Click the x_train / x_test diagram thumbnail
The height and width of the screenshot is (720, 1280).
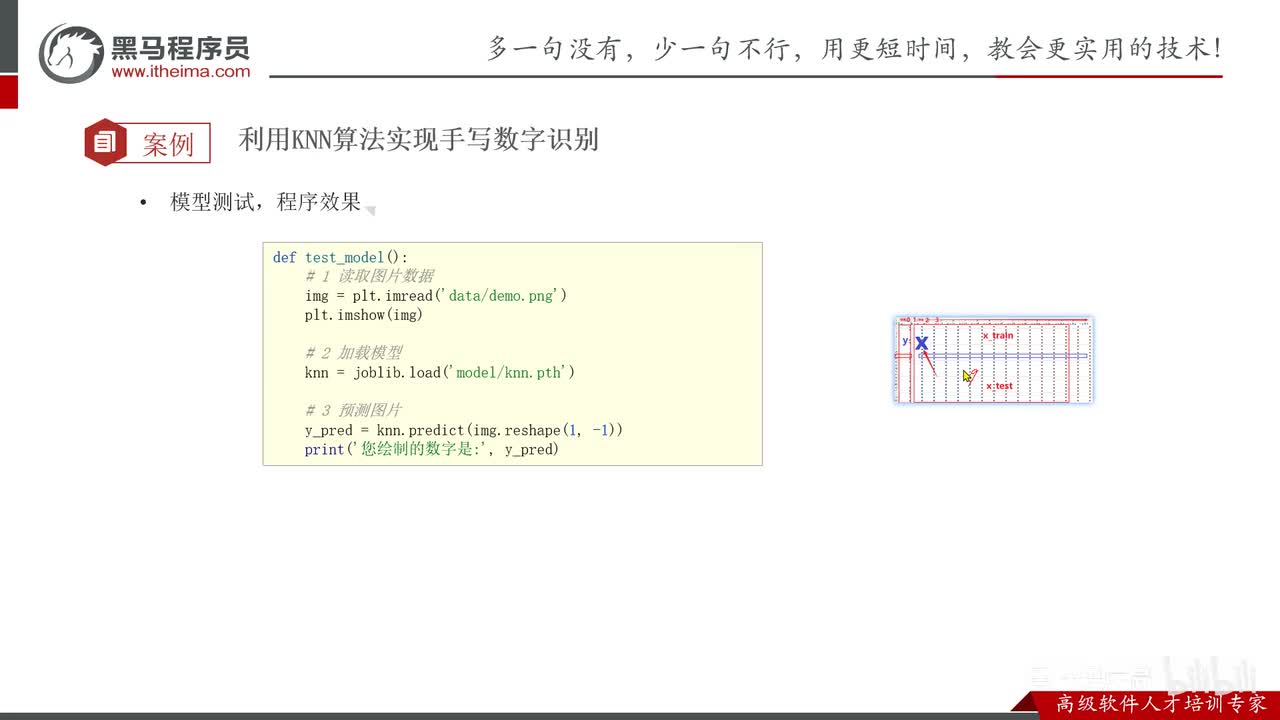pos(993,360)
